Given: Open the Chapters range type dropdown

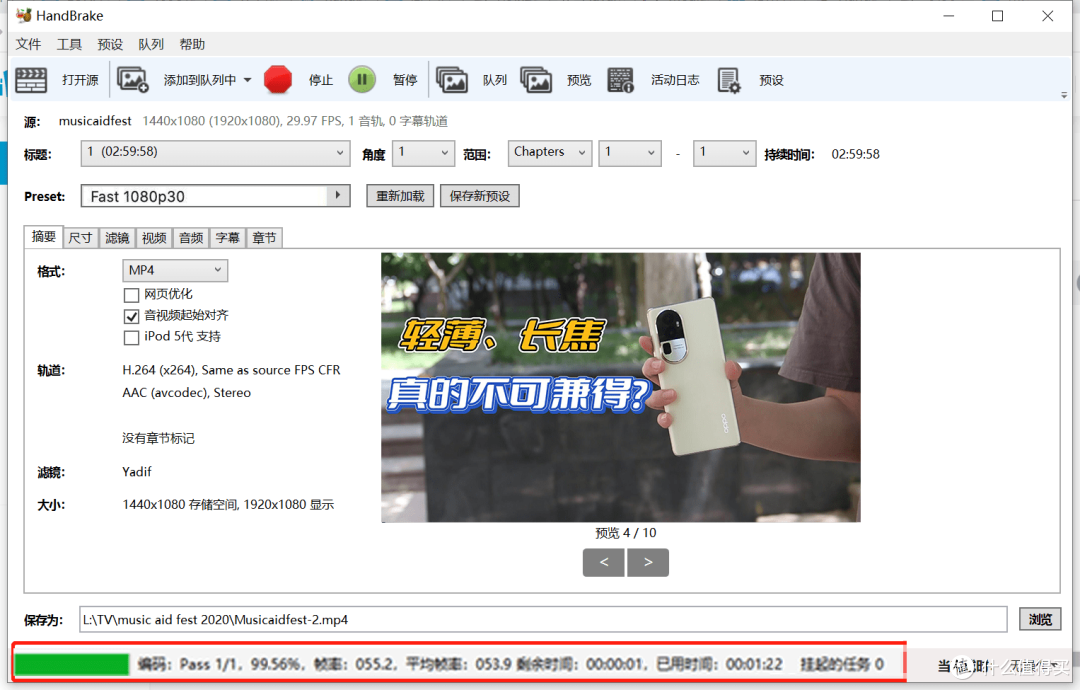Looking at the screenshot, I should click(x=550, y=153).
